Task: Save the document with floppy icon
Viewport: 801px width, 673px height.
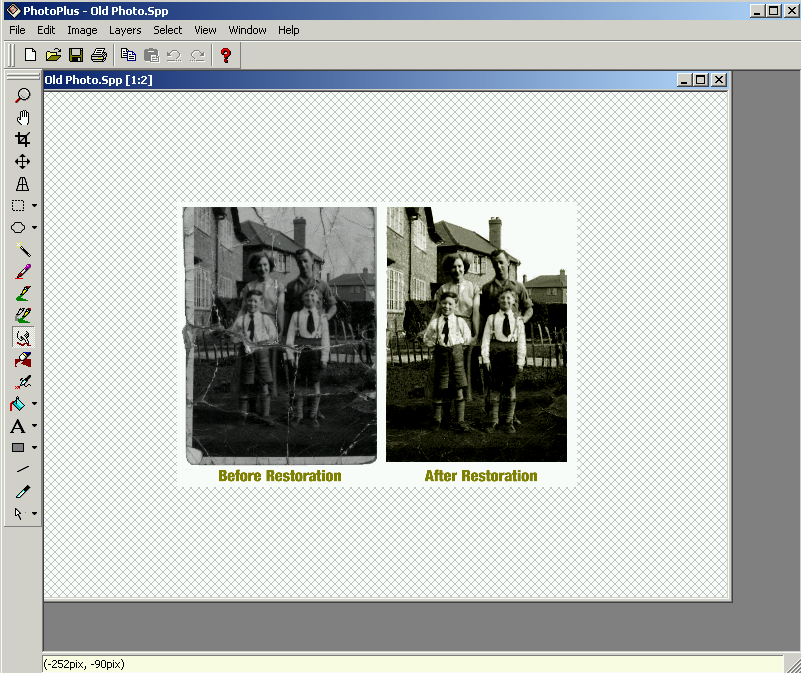Action: coord(76,55)
